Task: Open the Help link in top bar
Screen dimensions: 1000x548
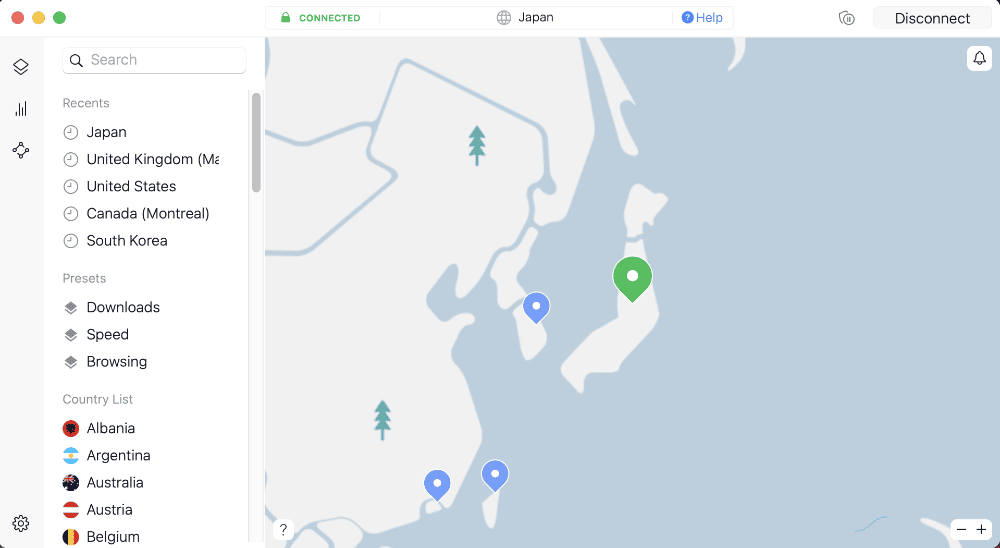Action: 702,18
